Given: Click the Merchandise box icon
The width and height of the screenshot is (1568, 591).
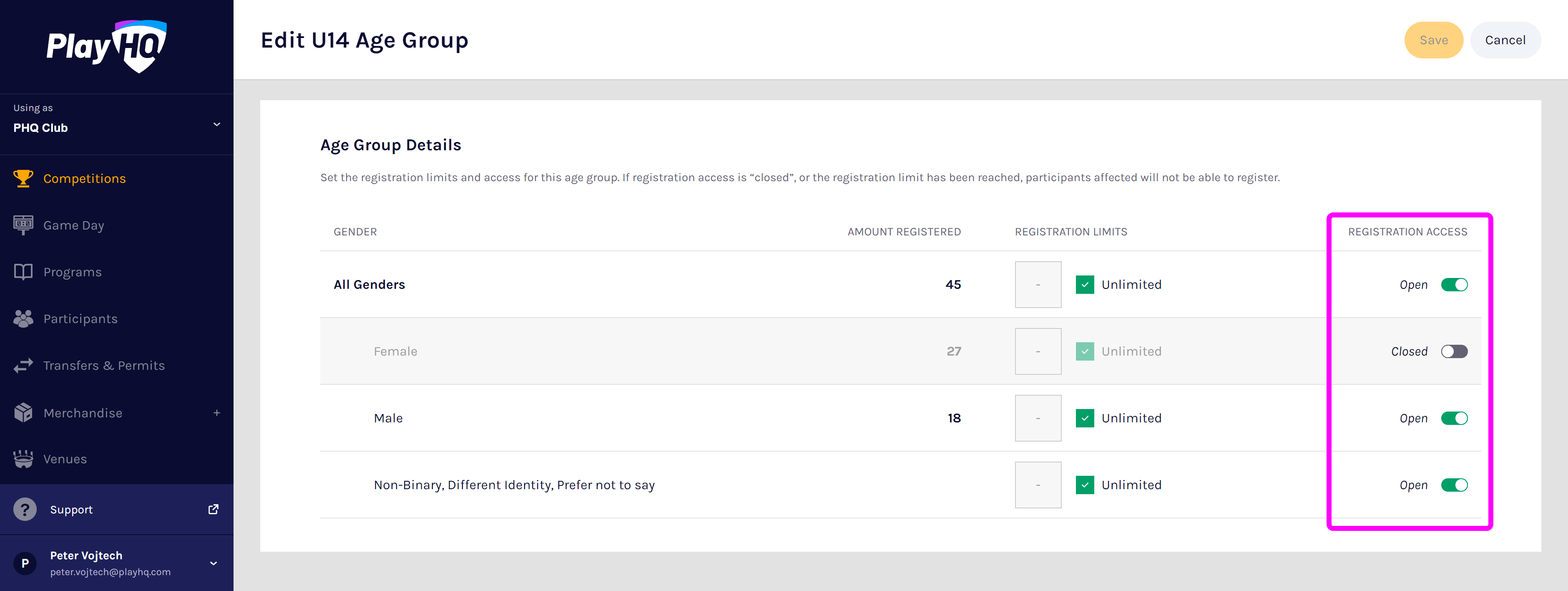Looking at the screenshot, I should coord(23,412).
